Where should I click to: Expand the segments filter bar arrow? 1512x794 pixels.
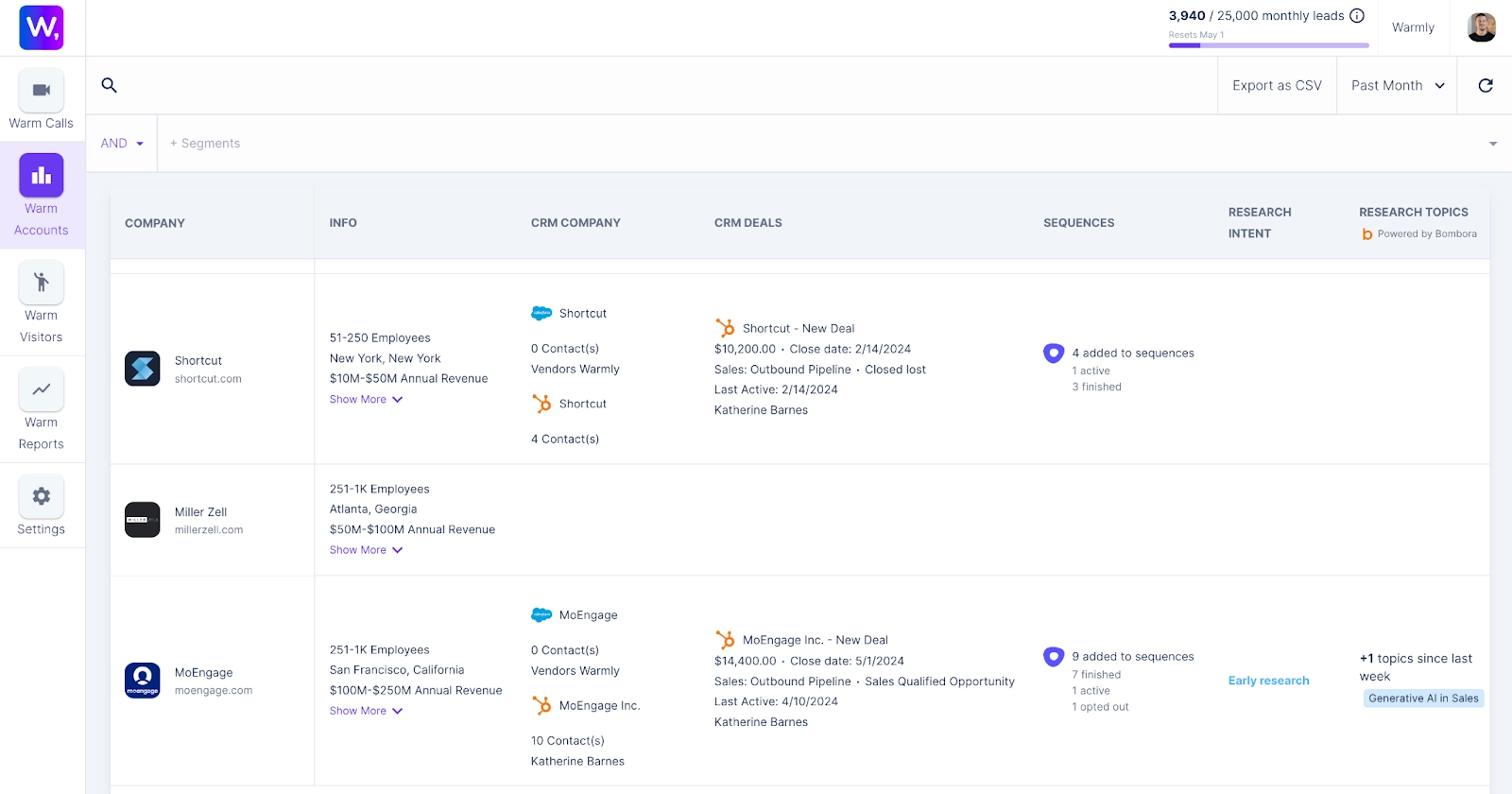[1493, 144]
